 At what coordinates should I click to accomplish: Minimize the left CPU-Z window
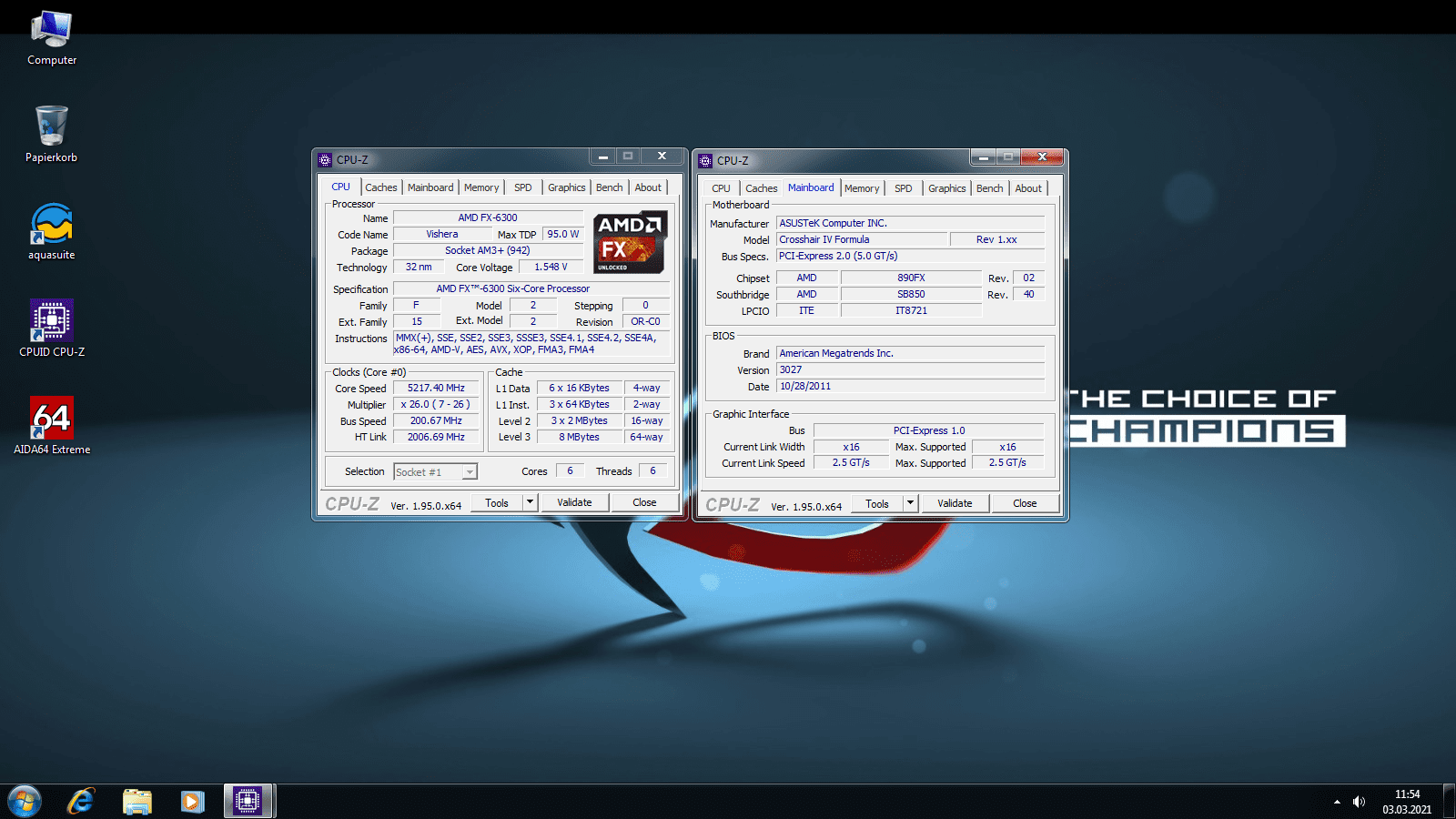point(602,157)
